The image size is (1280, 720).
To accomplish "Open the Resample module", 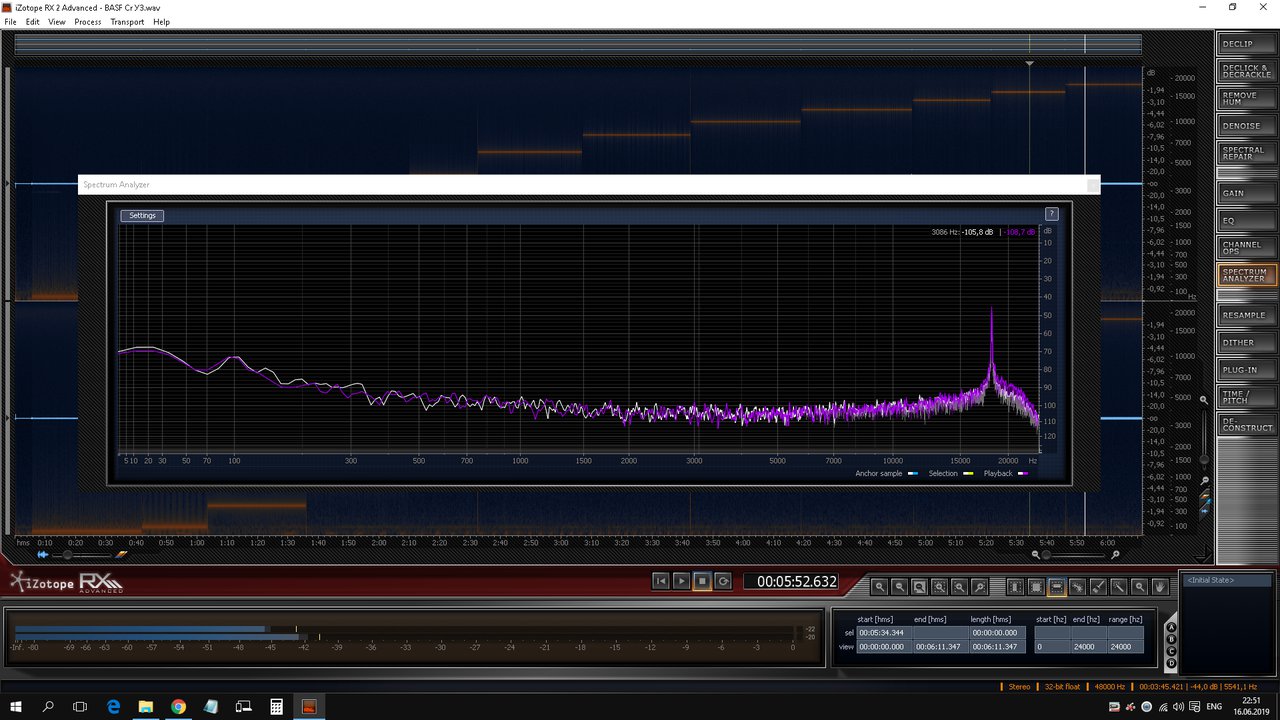I will tap(1245, 315).
